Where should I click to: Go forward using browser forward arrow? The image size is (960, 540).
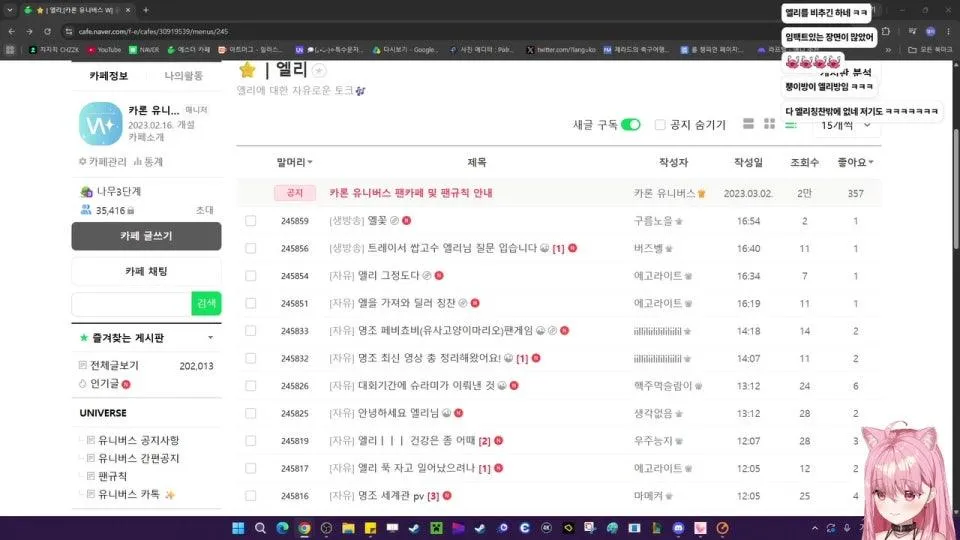point(29,31)
